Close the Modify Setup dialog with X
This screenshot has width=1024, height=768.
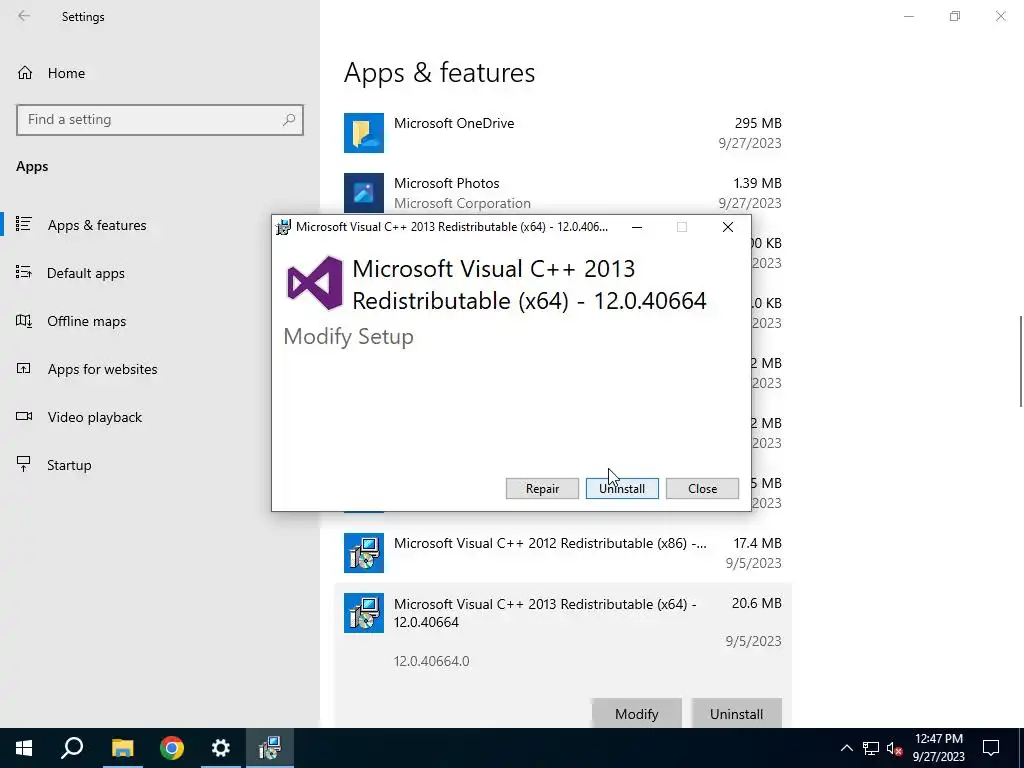(728, 227)
